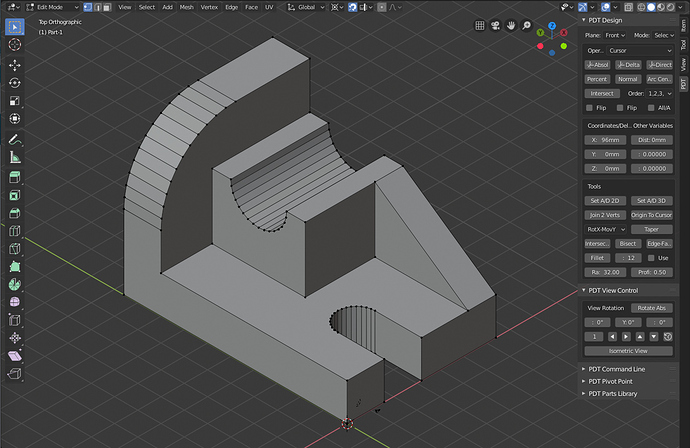Open the View menu
Screen dimensions: 690x448
[125, 7]
